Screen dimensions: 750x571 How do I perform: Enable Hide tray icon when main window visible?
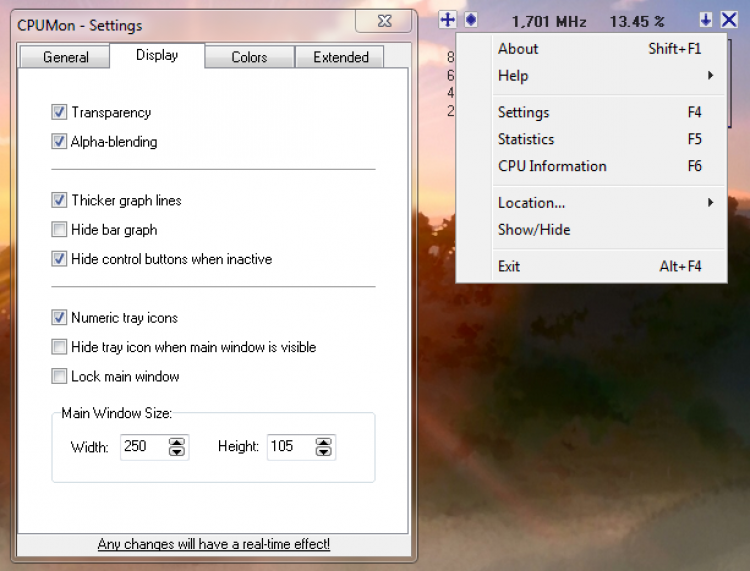(x=59, y=347)
